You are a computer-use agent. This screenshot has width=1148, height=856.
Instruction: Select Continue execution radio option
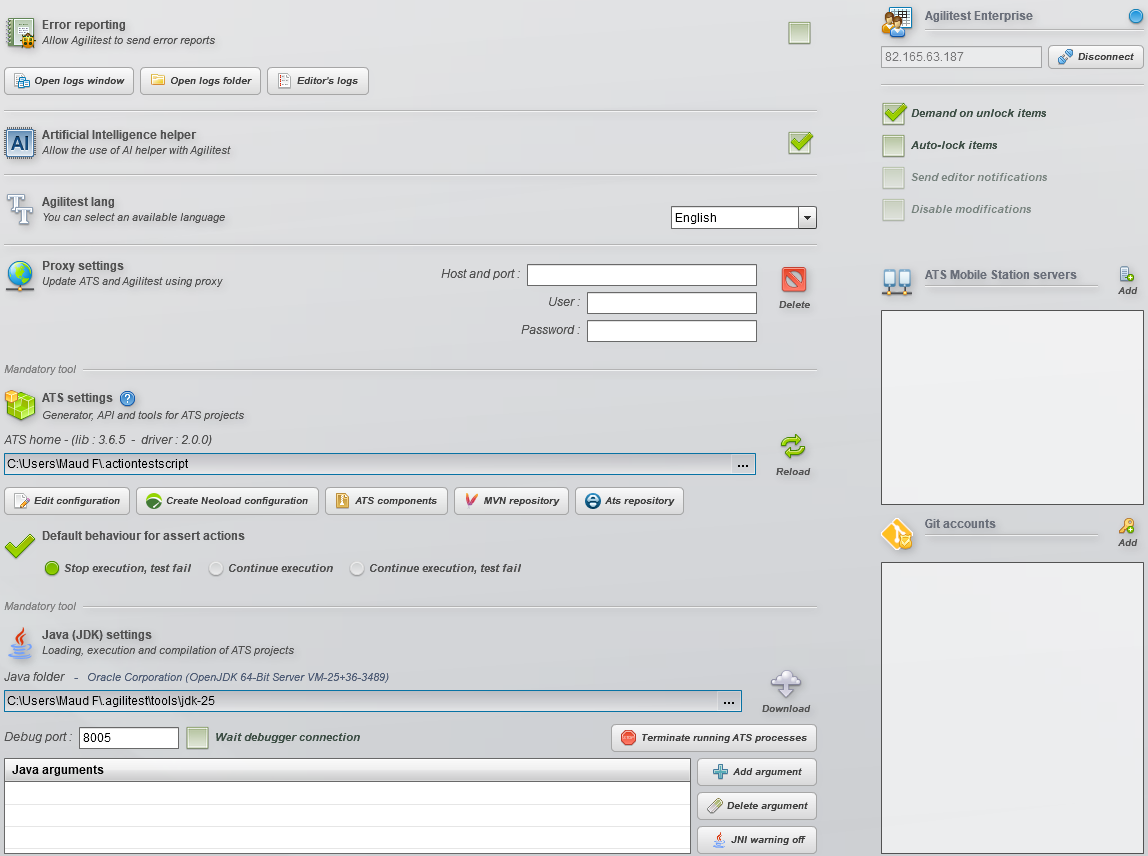click(216, 568)
